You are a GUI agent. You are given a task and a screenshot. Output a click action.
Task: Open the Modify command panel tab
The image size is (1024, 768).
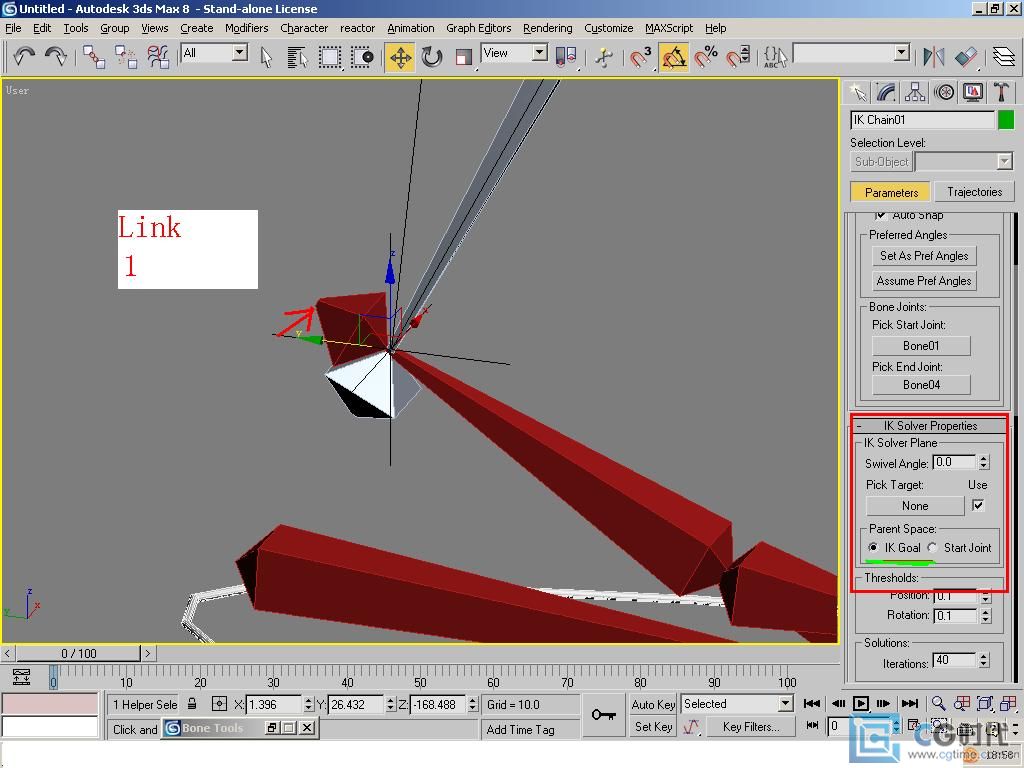(x=886, y=92)
